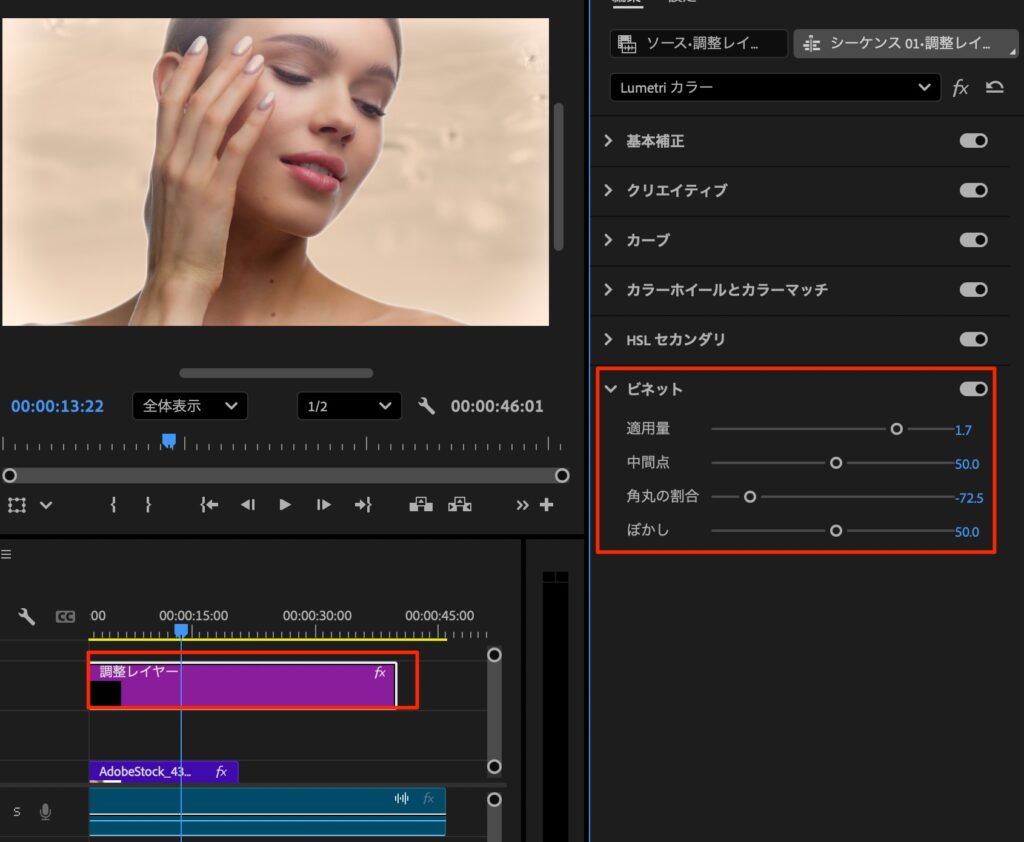1024x842 pixels.
Task: Disable the ビネット section toggle
Action: (x=973, y=389)
